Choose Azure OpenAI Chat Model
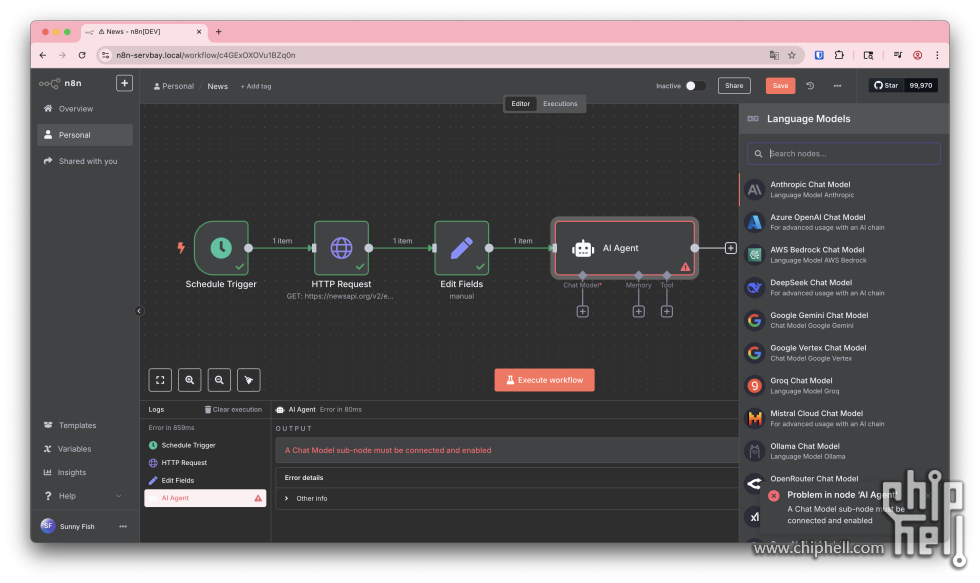This screenshot has height=583, width=980. coord(844,222)
